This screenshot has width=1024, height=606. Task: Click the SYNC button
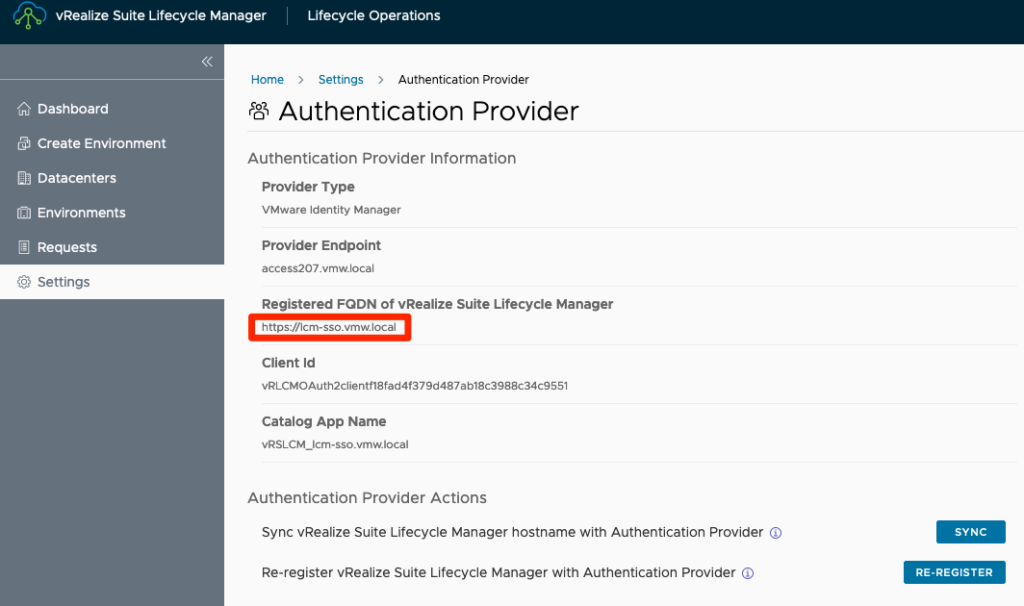pos(970,532)
